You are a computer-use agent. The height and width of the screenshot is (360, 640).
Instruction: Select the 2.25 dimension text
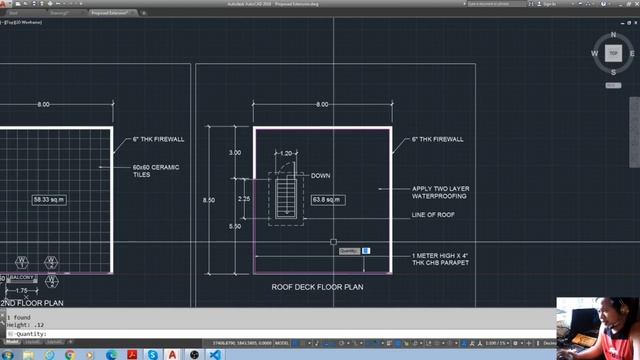[244, 199]
